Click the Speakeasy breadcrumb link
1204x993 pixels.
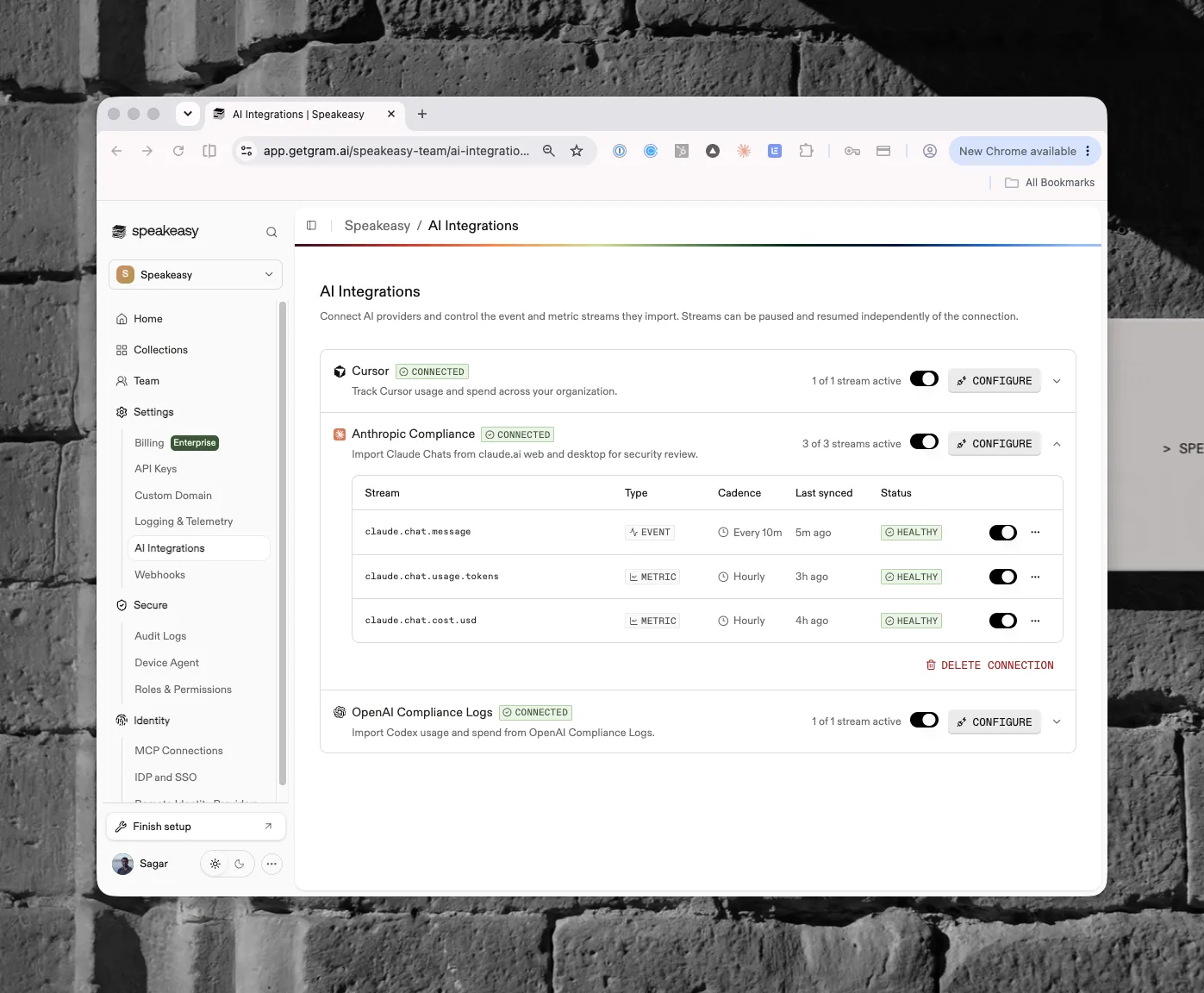377,226
